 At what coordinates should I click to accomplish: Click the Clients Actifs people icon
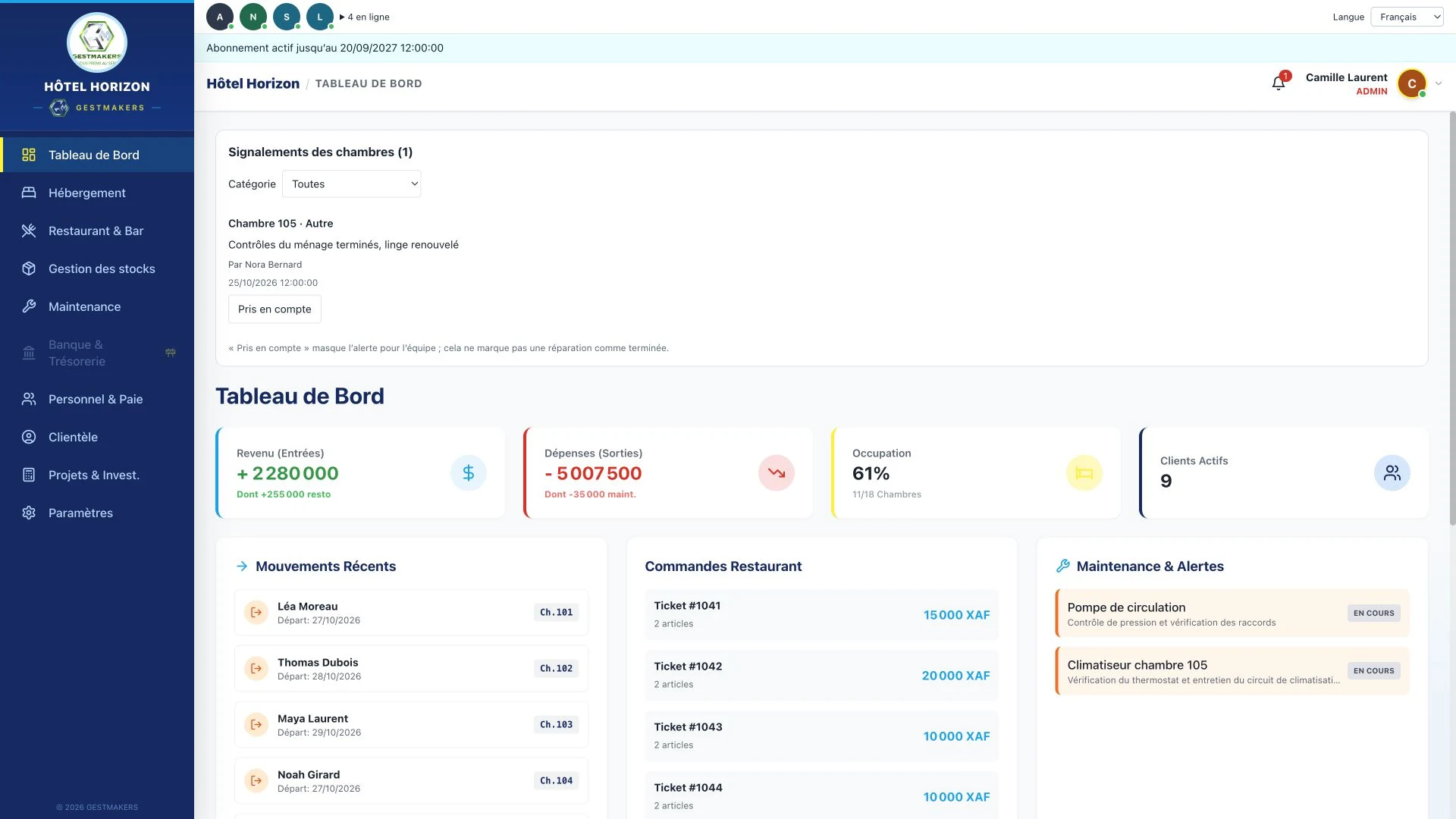tap(1392, 473)
